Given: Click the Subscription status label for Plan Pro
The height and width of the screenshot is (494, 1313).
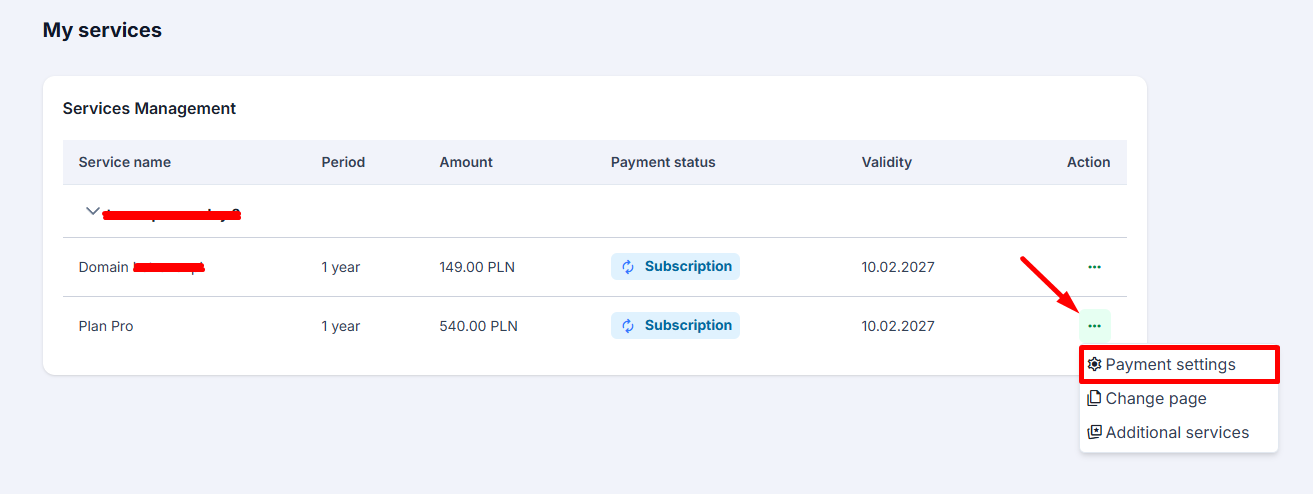Looking at the screenshot, I should click(688, 326).
